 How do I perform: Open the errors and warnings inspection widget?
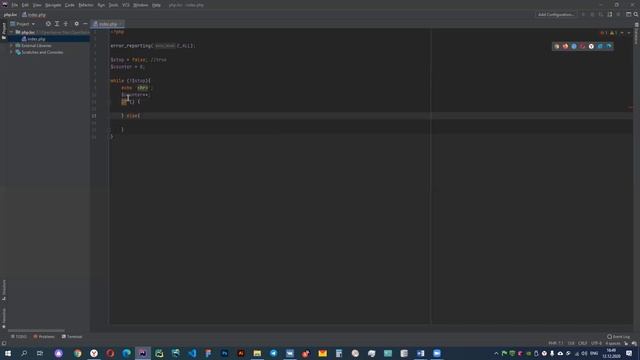[x=608, y=33]
